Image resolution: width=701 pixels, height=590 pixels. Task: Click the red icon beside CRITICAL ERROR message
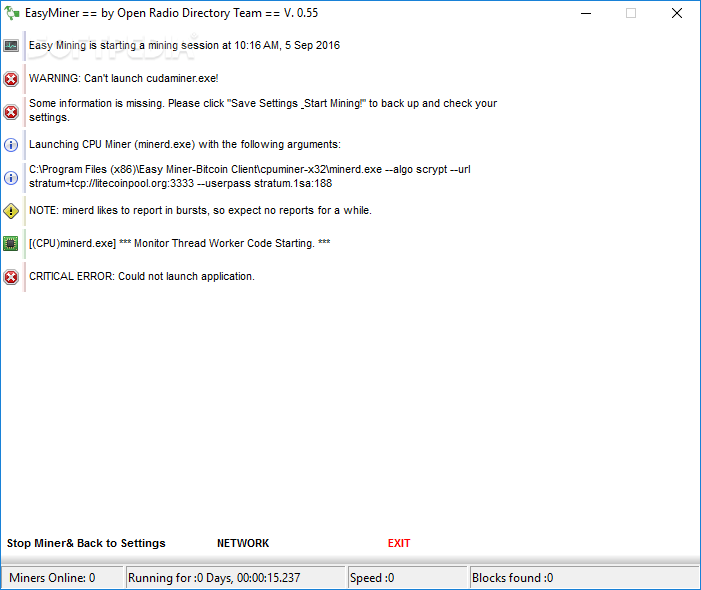tap(11, 277)
